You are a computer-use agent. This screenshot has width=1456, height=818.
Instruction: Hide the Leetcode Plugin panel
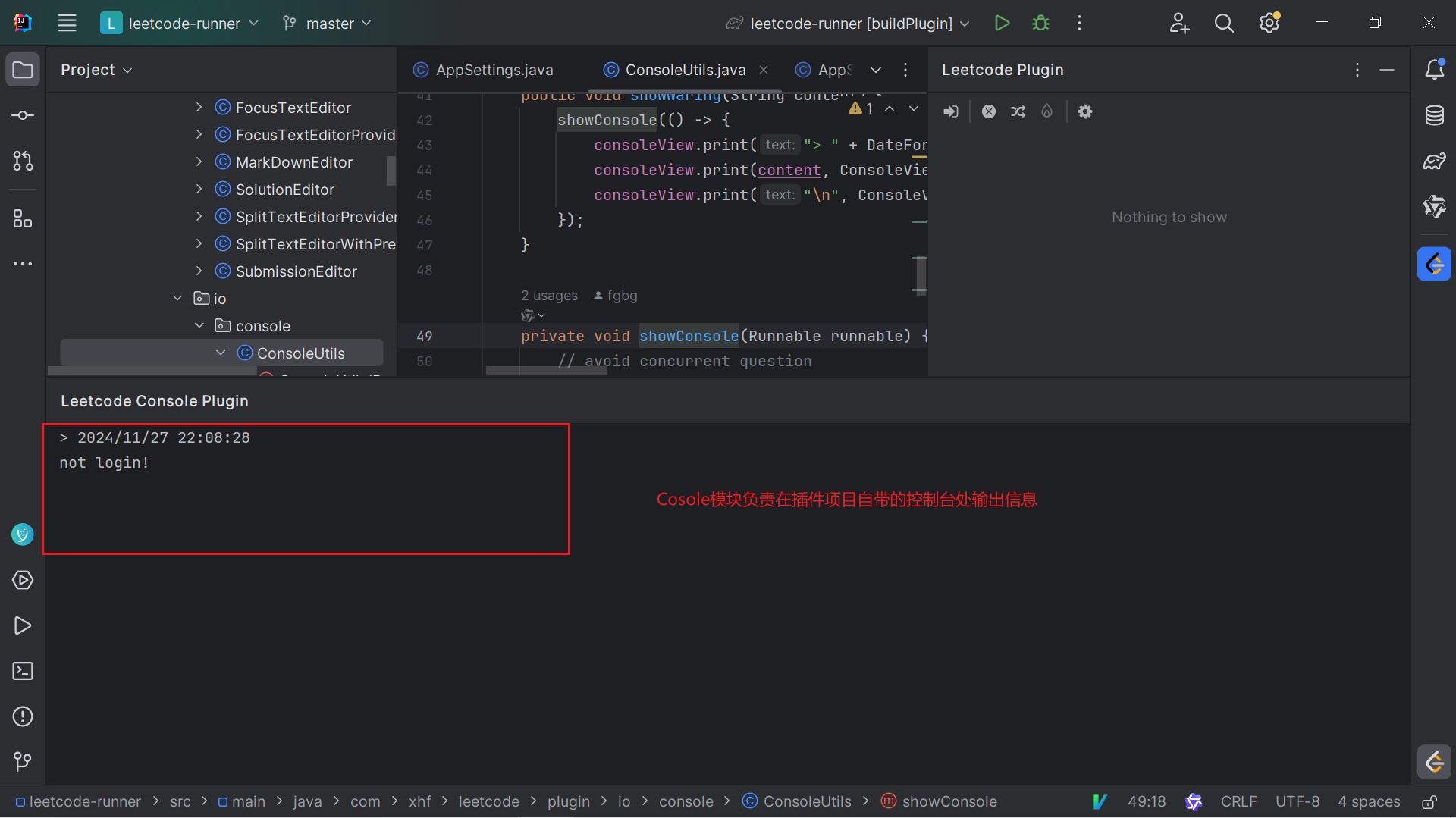pyautogui.click(x=1387, y=70)
